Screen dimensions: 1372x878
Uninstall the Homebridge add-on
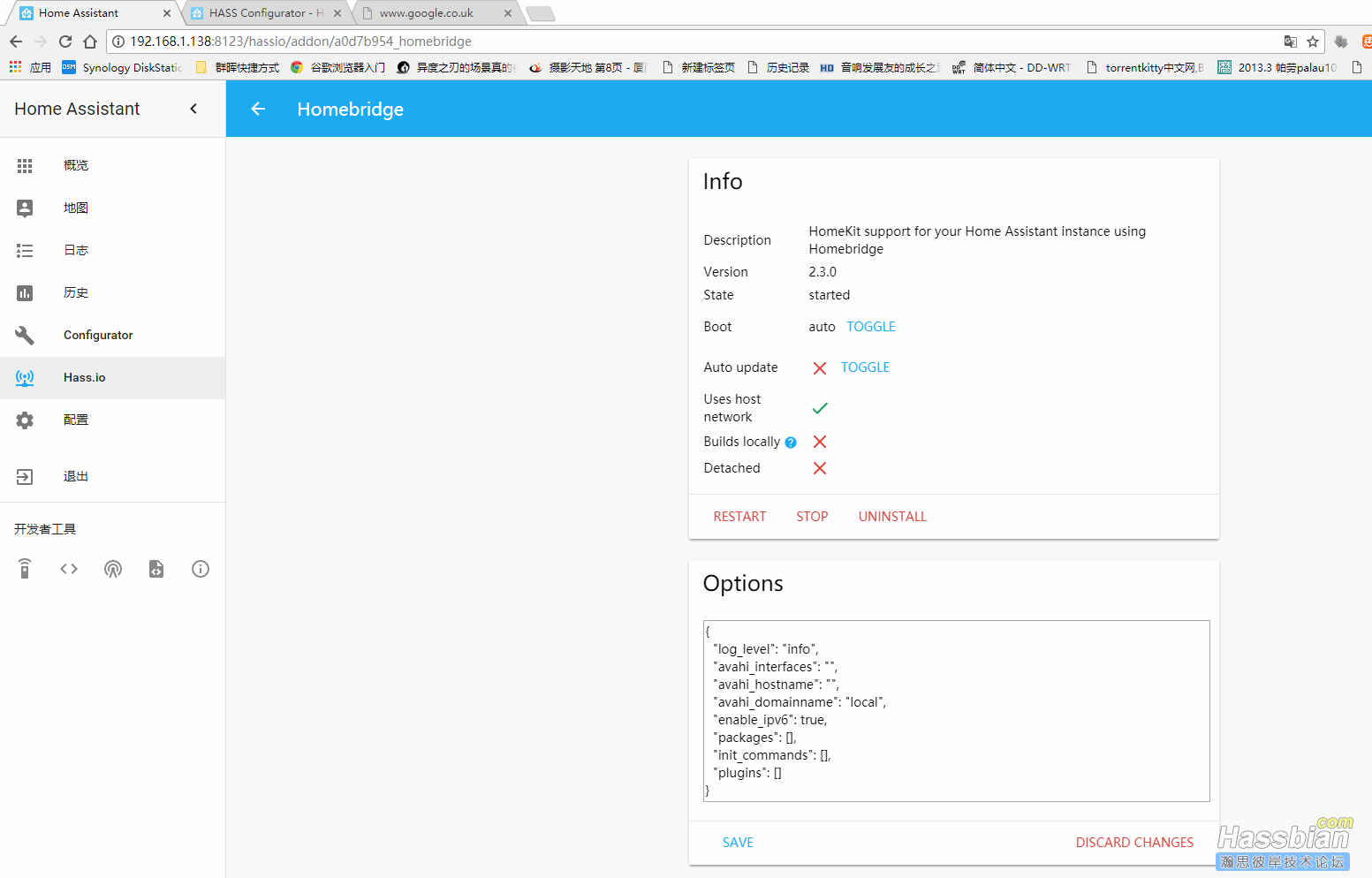(892, 517)
